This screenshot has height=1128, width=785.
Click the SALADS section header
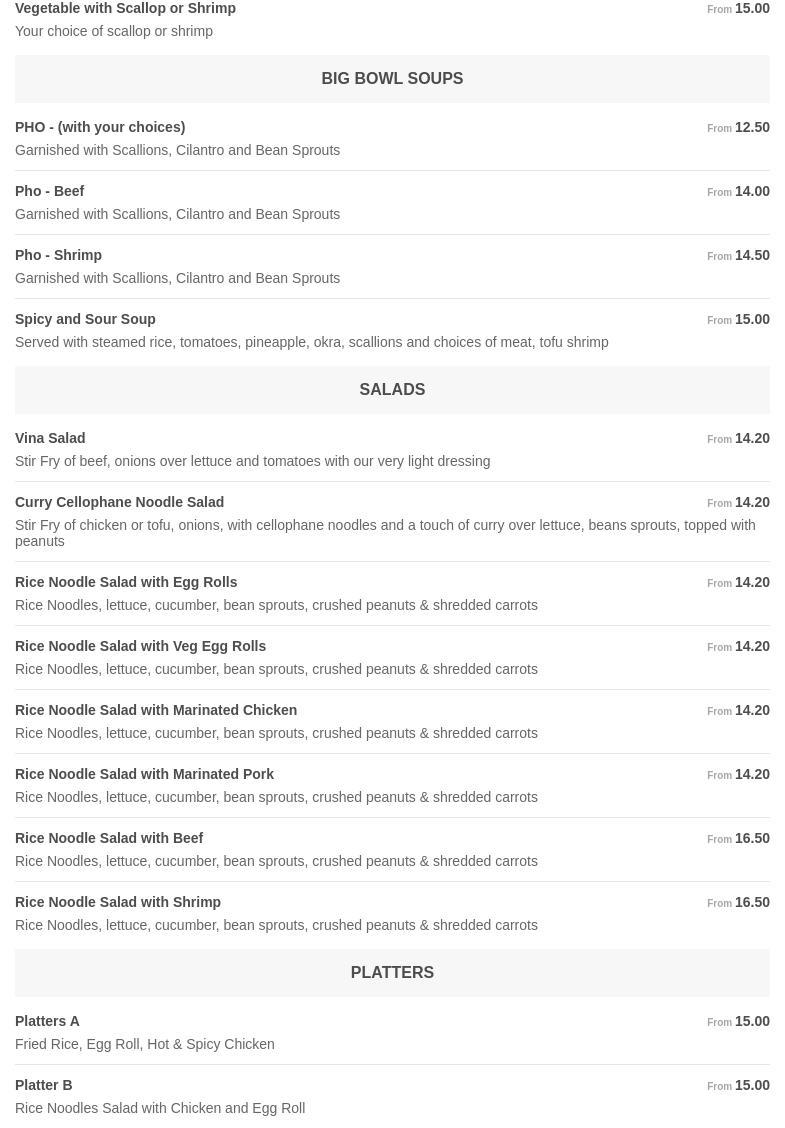tap(392, 389)
